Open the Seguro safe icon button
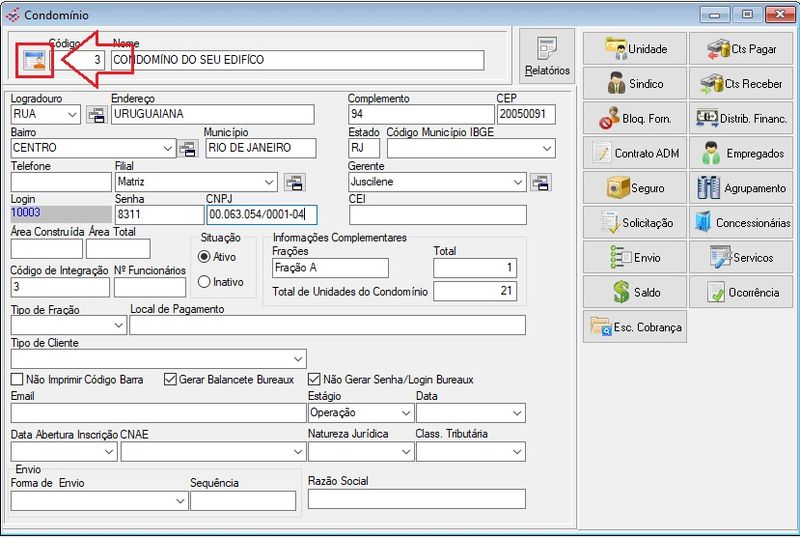The height and width of the screenshot is (538, 800). 635,188
